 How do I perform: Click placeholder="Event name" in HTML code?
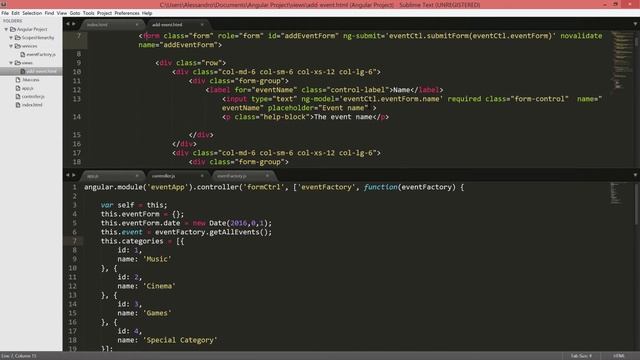[x=318, y=108]
